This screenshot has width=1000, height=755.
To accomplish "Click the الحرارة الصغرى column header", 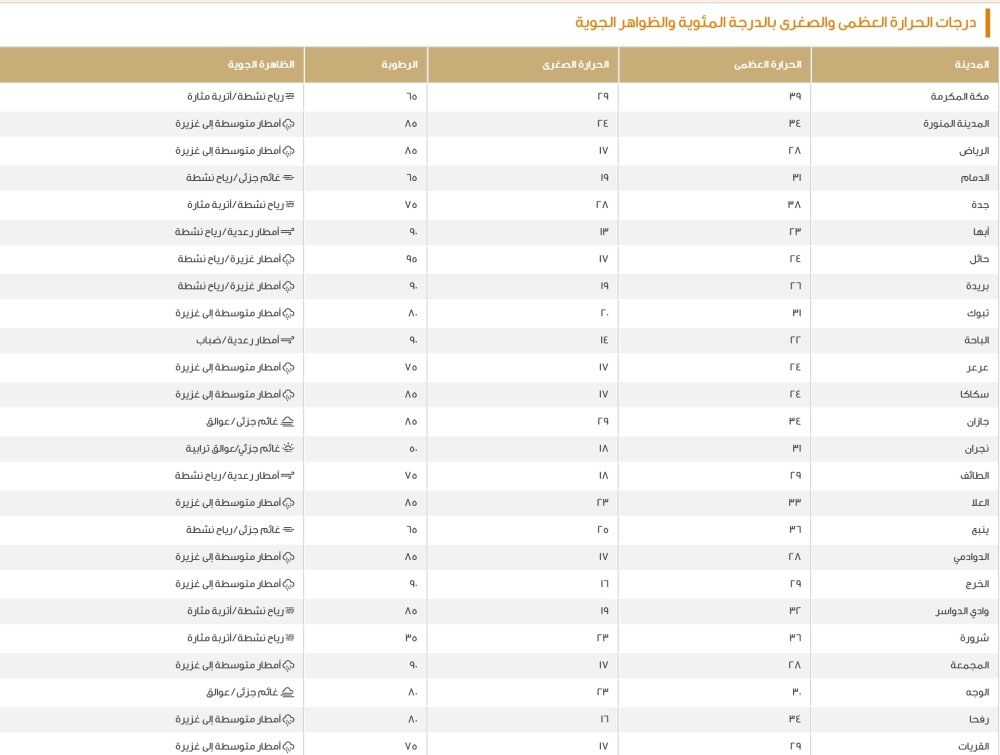I will point(585,65).
